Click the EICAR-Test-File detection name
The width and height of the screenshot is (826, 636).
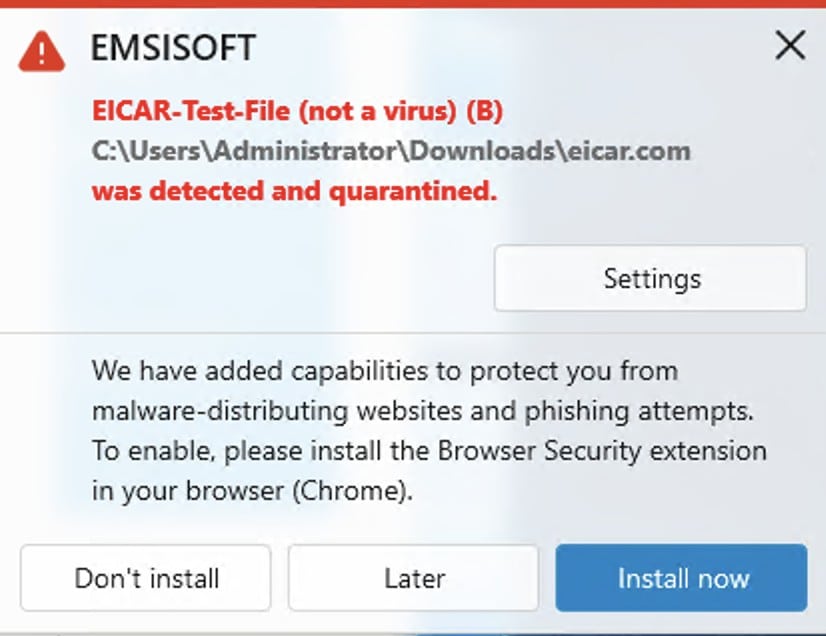pos(191,111)
